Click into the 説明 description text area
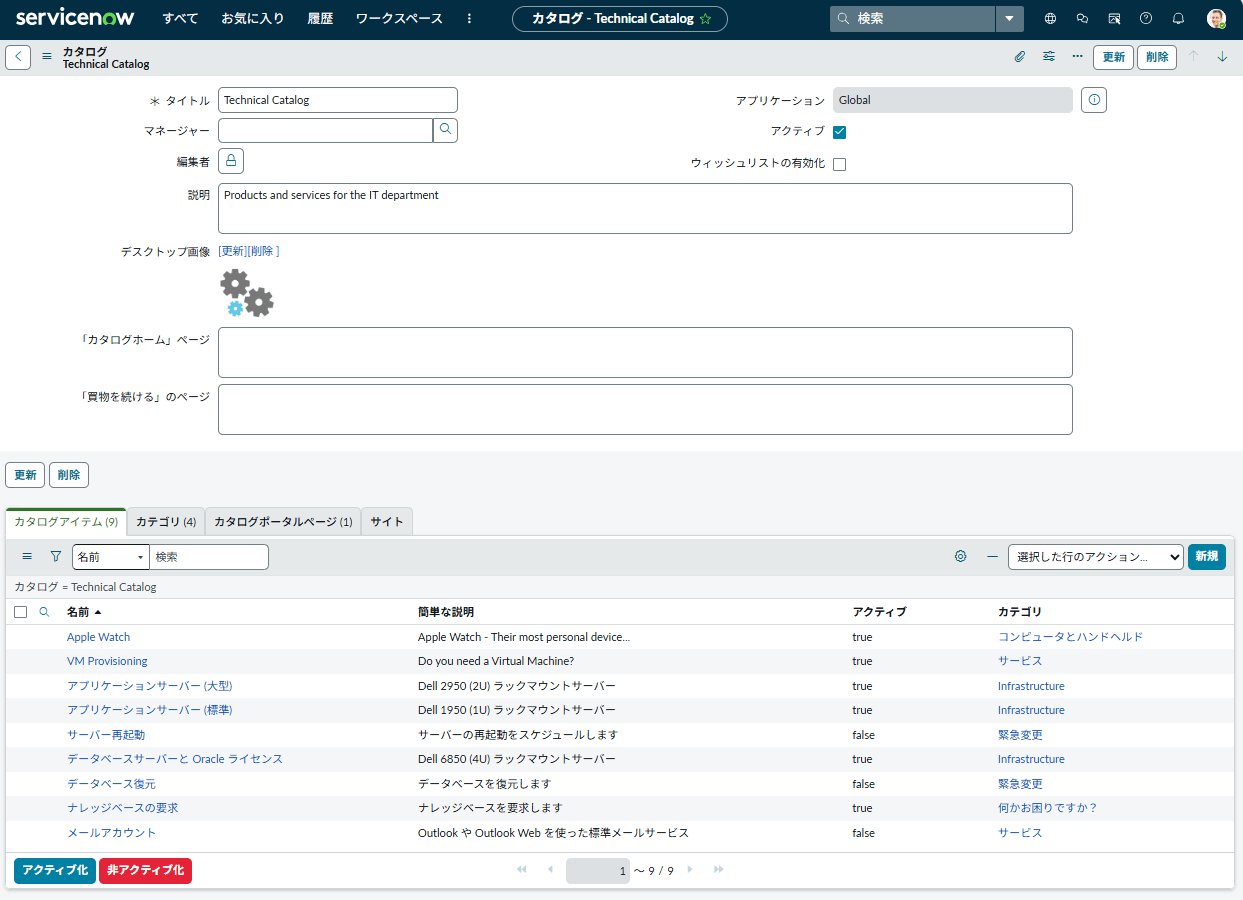 [x=645, y=208]
